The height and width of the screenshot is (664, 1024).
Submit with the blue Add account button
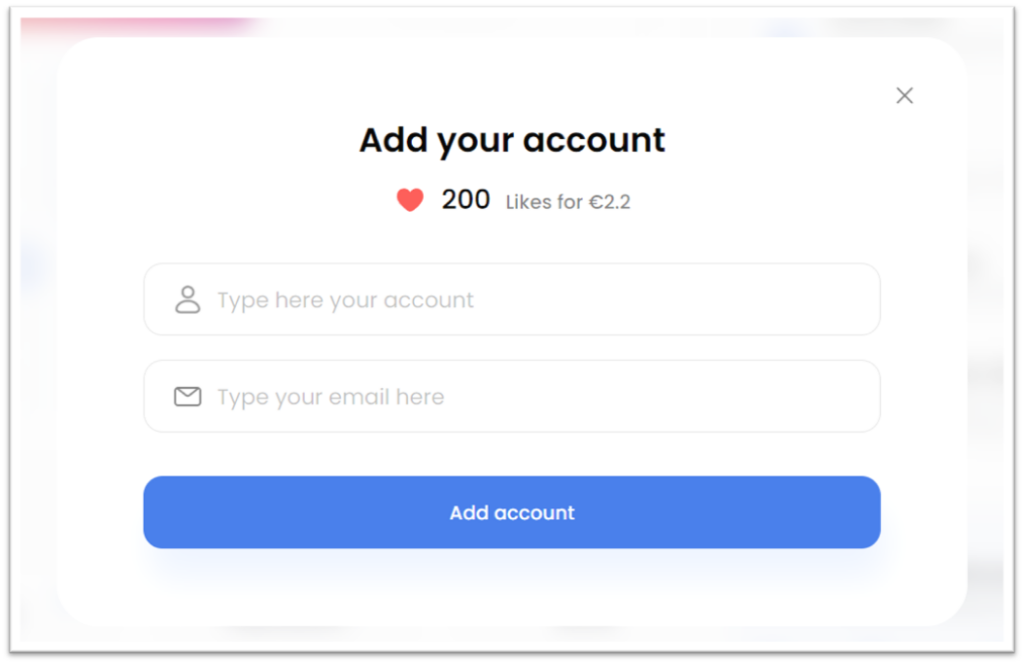pyautogui.click(x=512, y=513)
